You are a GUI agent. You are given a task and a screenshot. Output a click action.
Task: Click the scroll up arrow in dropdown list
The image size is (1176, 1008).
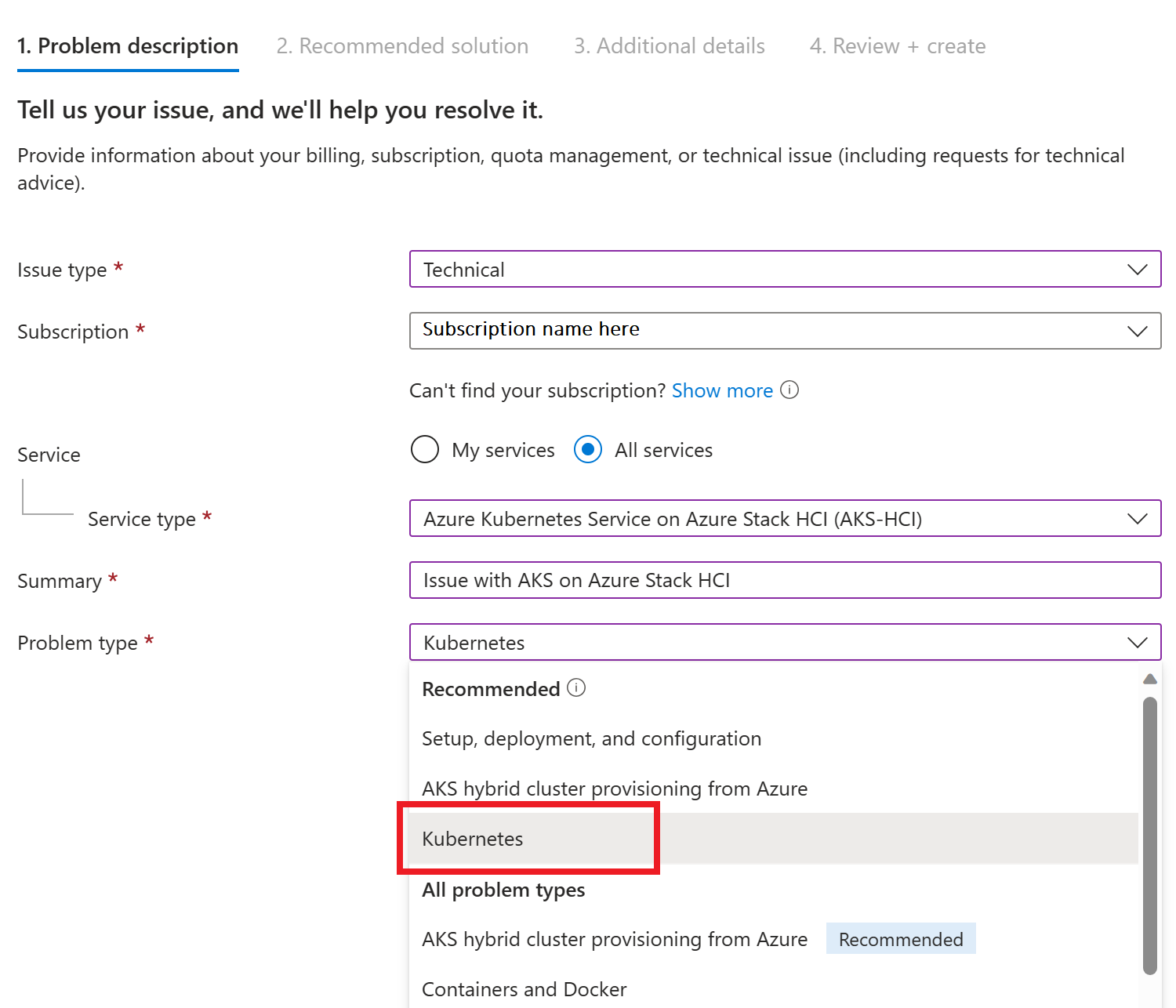(1149, 679)
